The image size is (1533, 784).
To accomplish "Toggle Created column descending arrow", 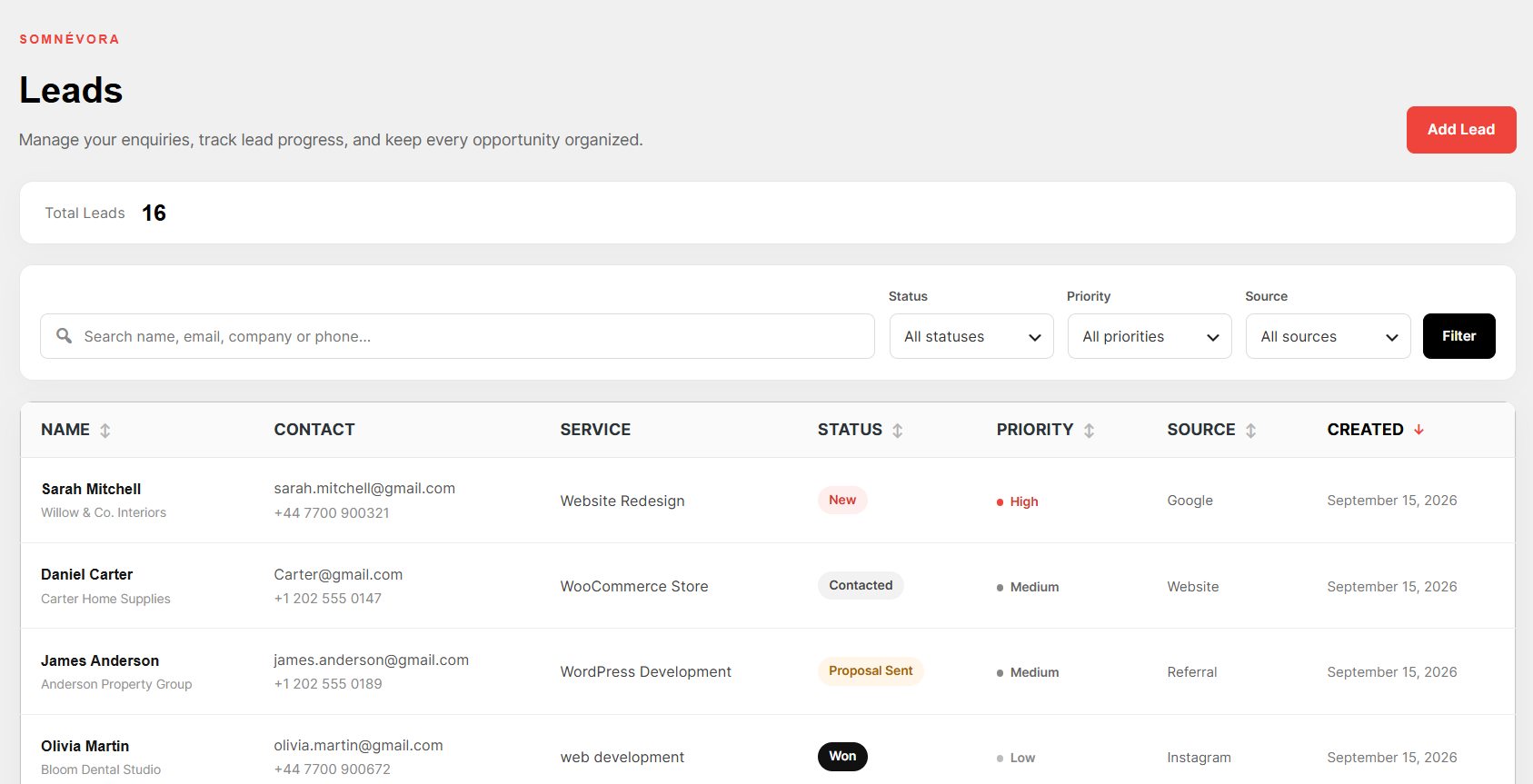I will pyautogui.click(x=1419, y=430).
